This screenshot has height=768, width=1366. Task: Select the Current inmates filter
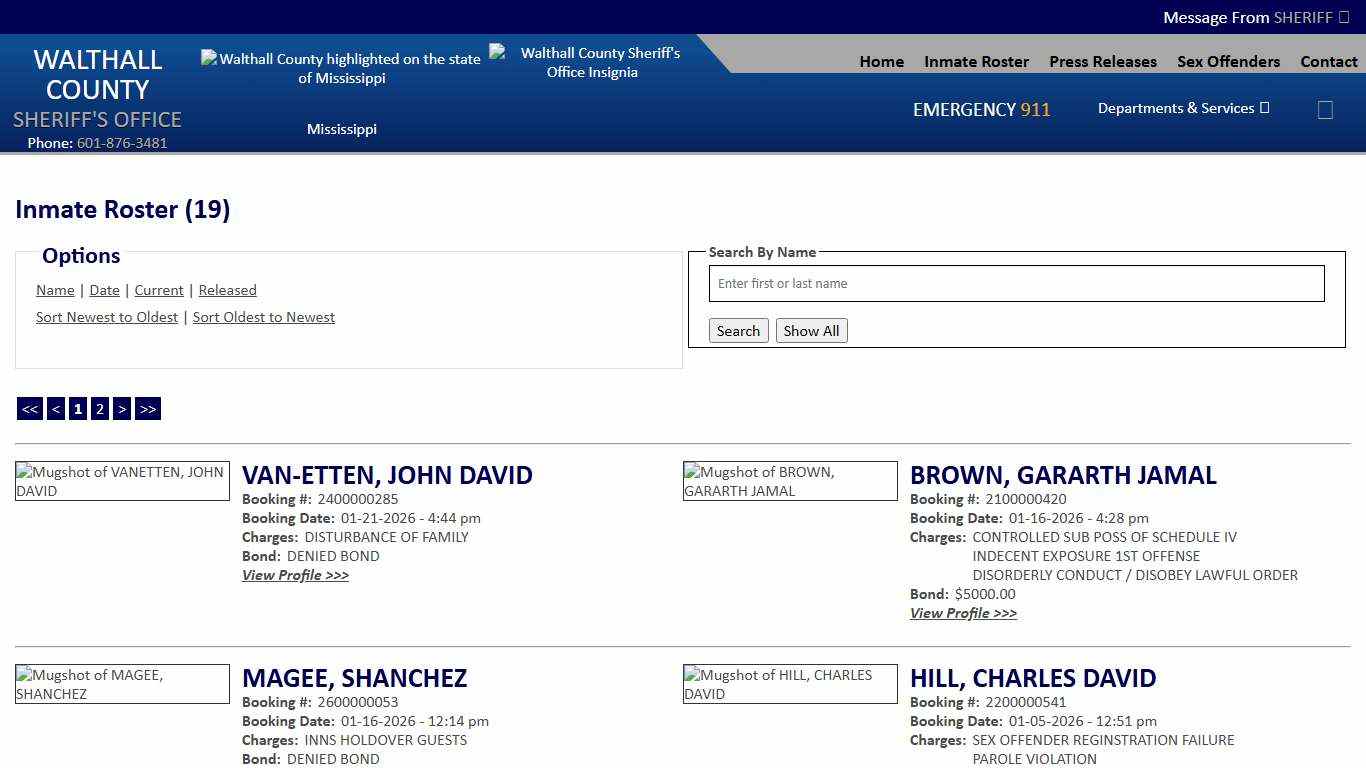click(x=158, y=290)
